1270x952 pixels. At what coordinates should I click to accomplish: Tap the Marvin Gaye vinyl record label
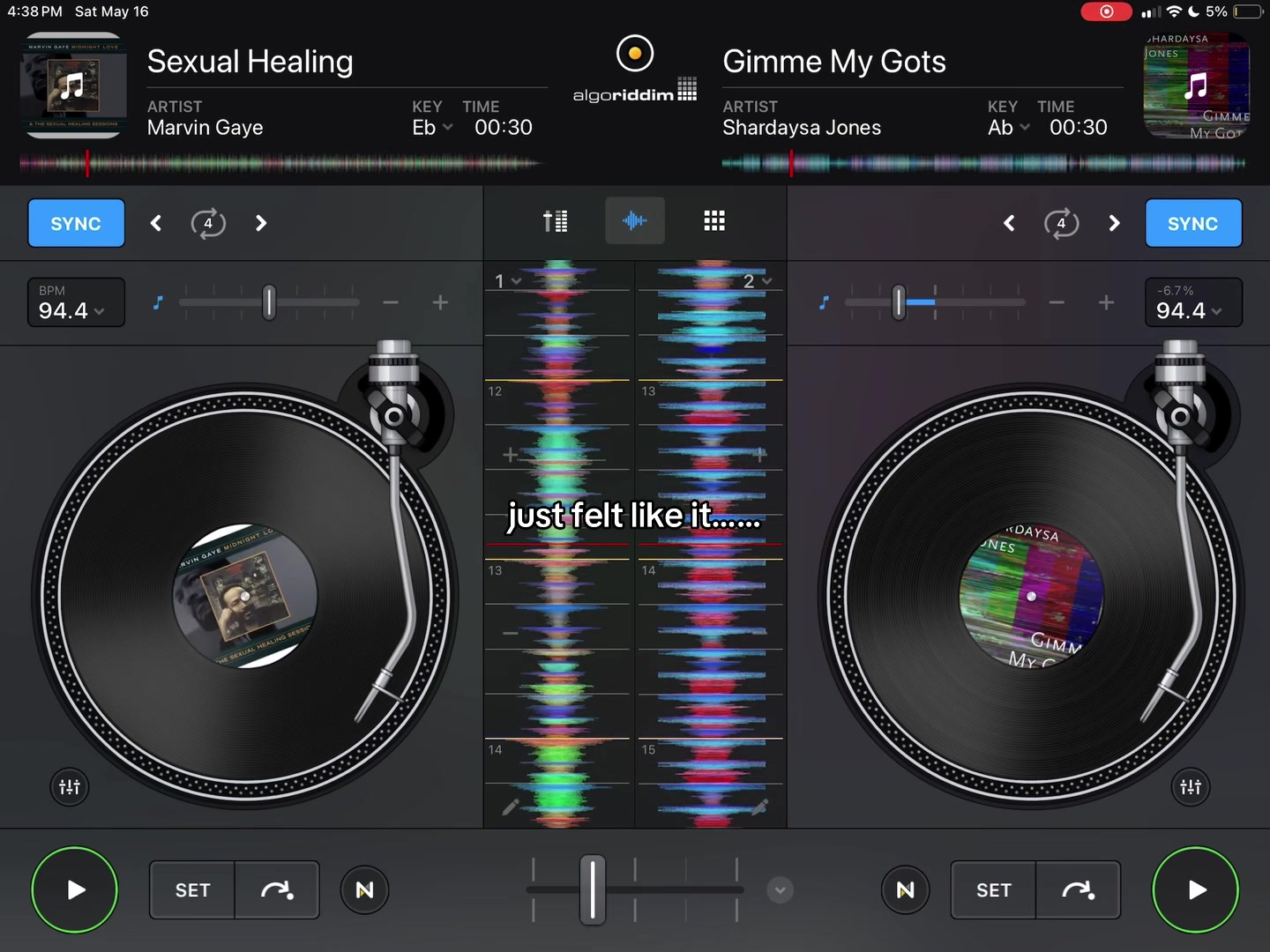pyautogui.click(x=244, y=597)
